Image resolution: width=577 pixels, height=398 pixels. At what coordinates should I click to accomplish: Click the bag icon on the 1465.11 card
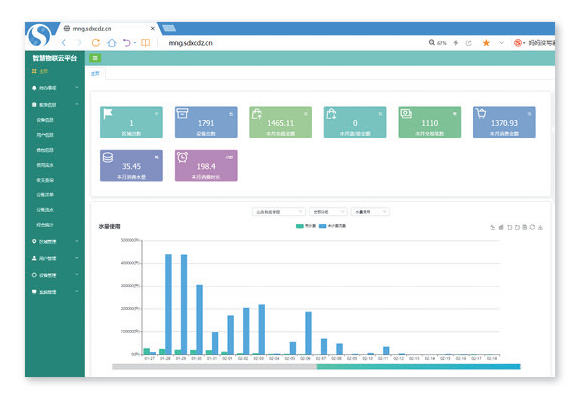[x=257, y=114]
